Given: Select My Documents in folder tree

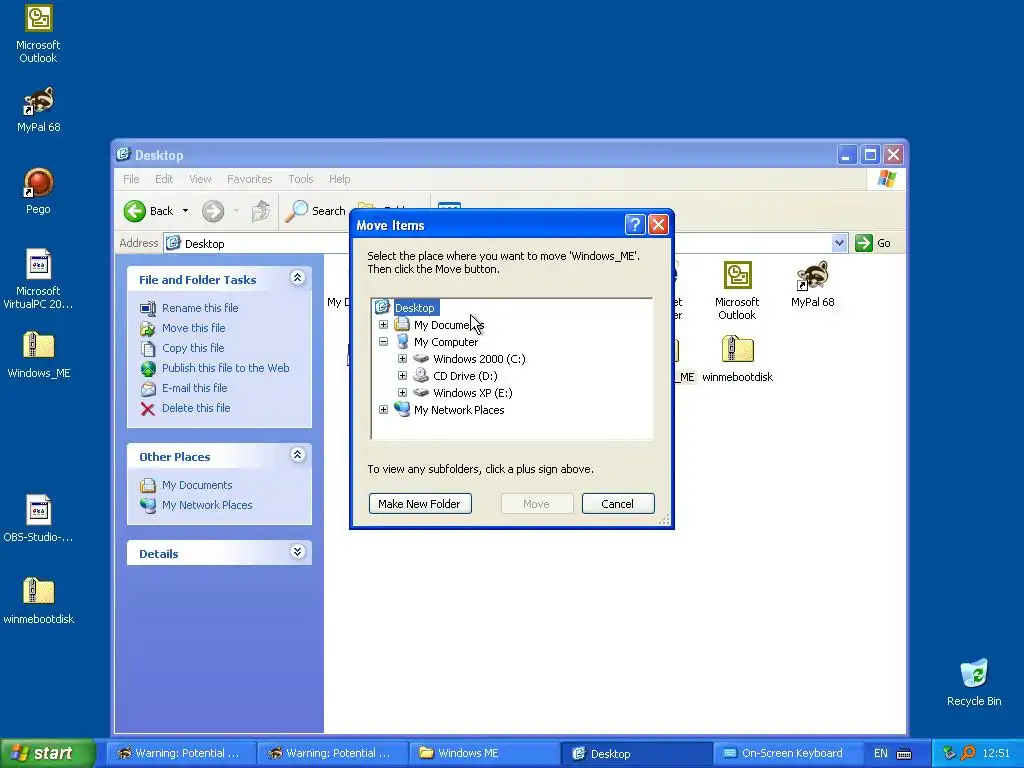Looking at the screenshot, I should click(x=449, y=325).
